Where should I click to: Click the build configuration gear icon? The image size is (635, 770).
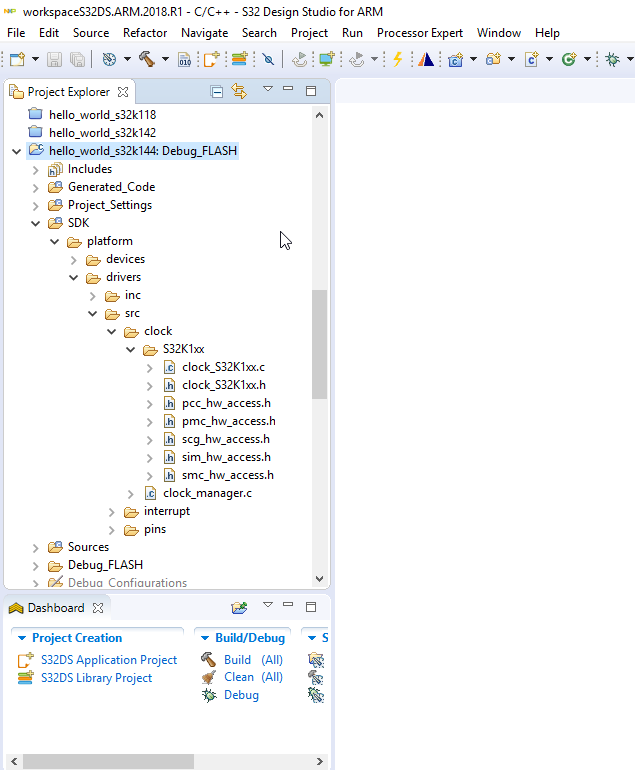(109, 59)
